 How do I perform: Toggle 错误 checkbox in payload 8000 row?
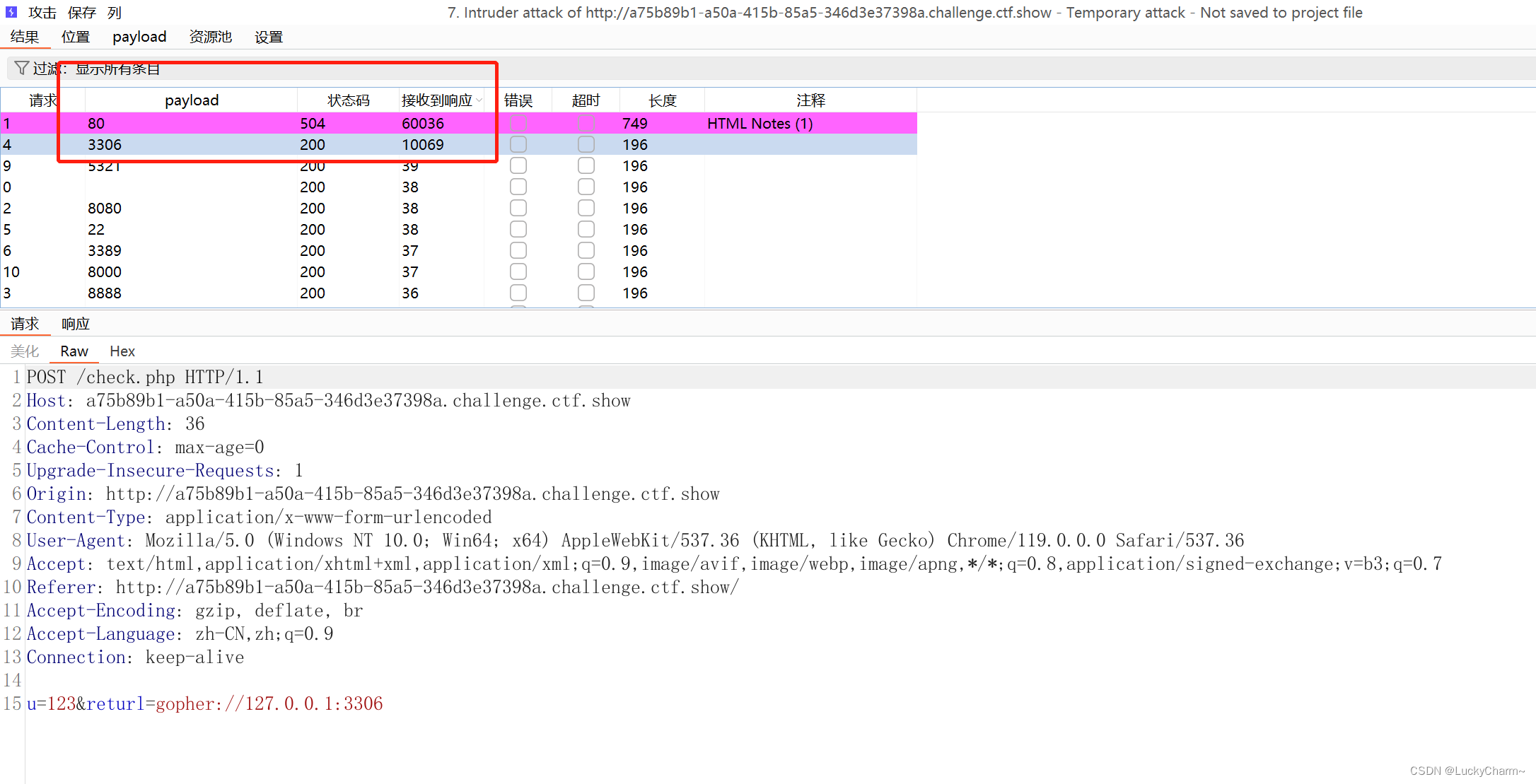point(518,271)
